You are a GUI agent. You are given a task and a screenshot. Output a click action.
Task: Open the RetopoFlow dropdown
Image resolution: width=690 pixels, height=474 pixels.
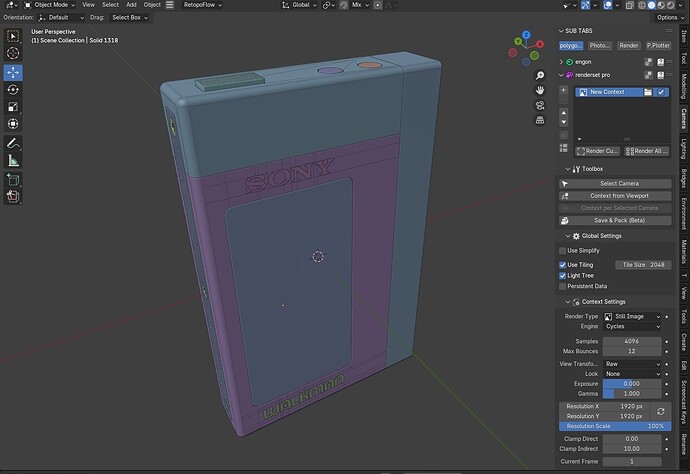(x=202, y=5)
